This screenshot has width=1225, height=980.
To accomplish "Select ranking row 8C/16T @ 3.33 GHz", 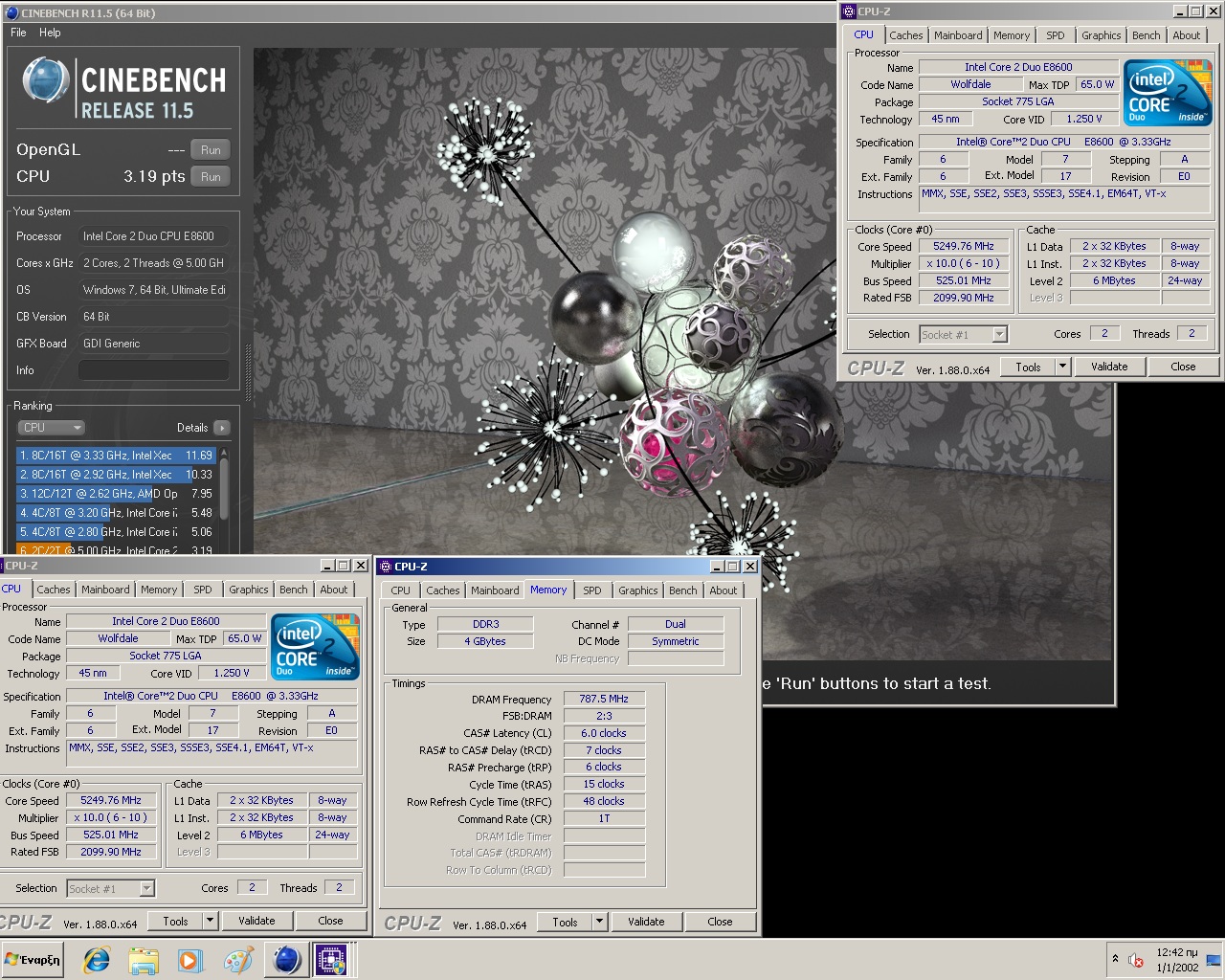I will (x=116, y=456).
